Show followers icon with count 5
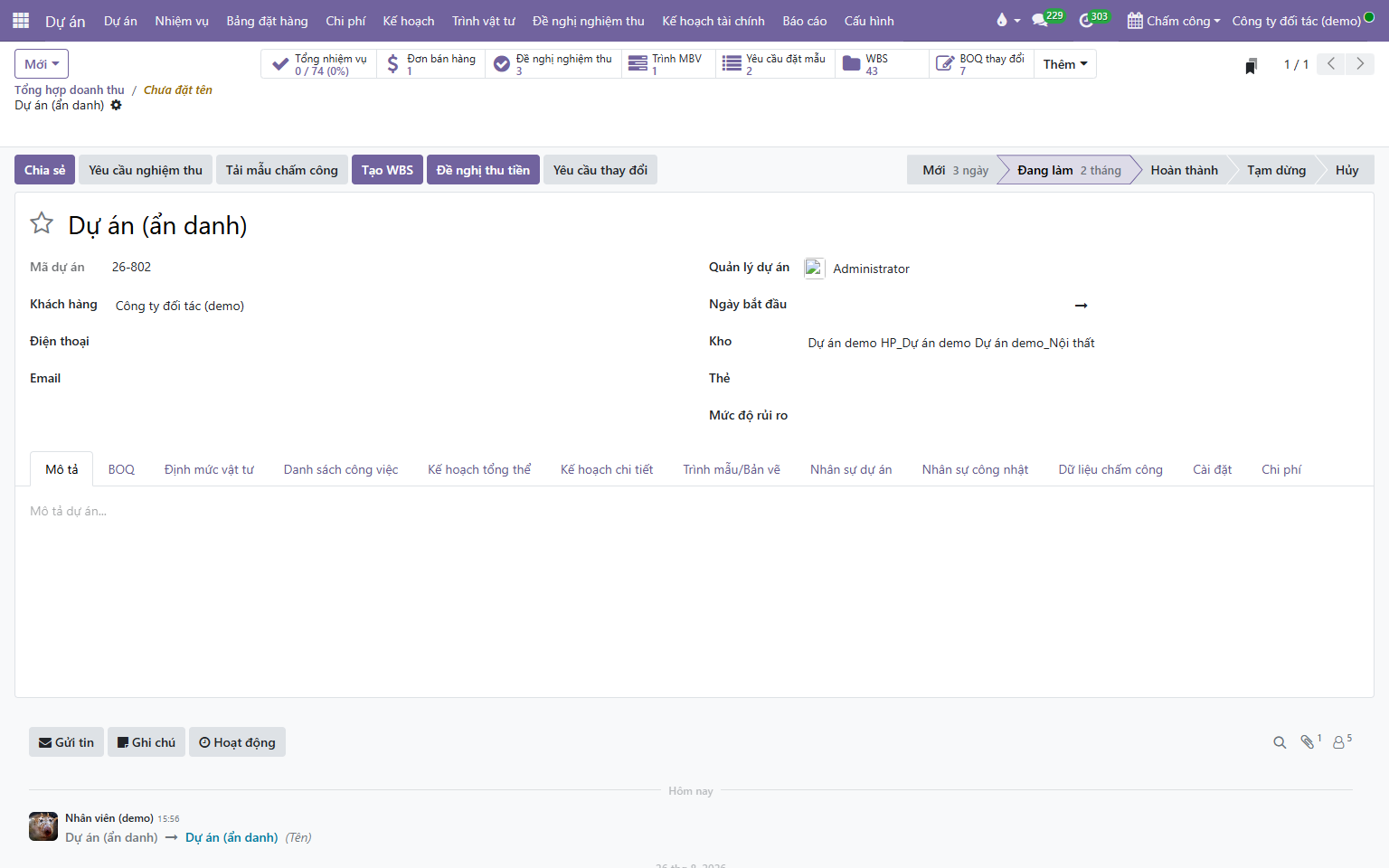 tap(1342, 741)
